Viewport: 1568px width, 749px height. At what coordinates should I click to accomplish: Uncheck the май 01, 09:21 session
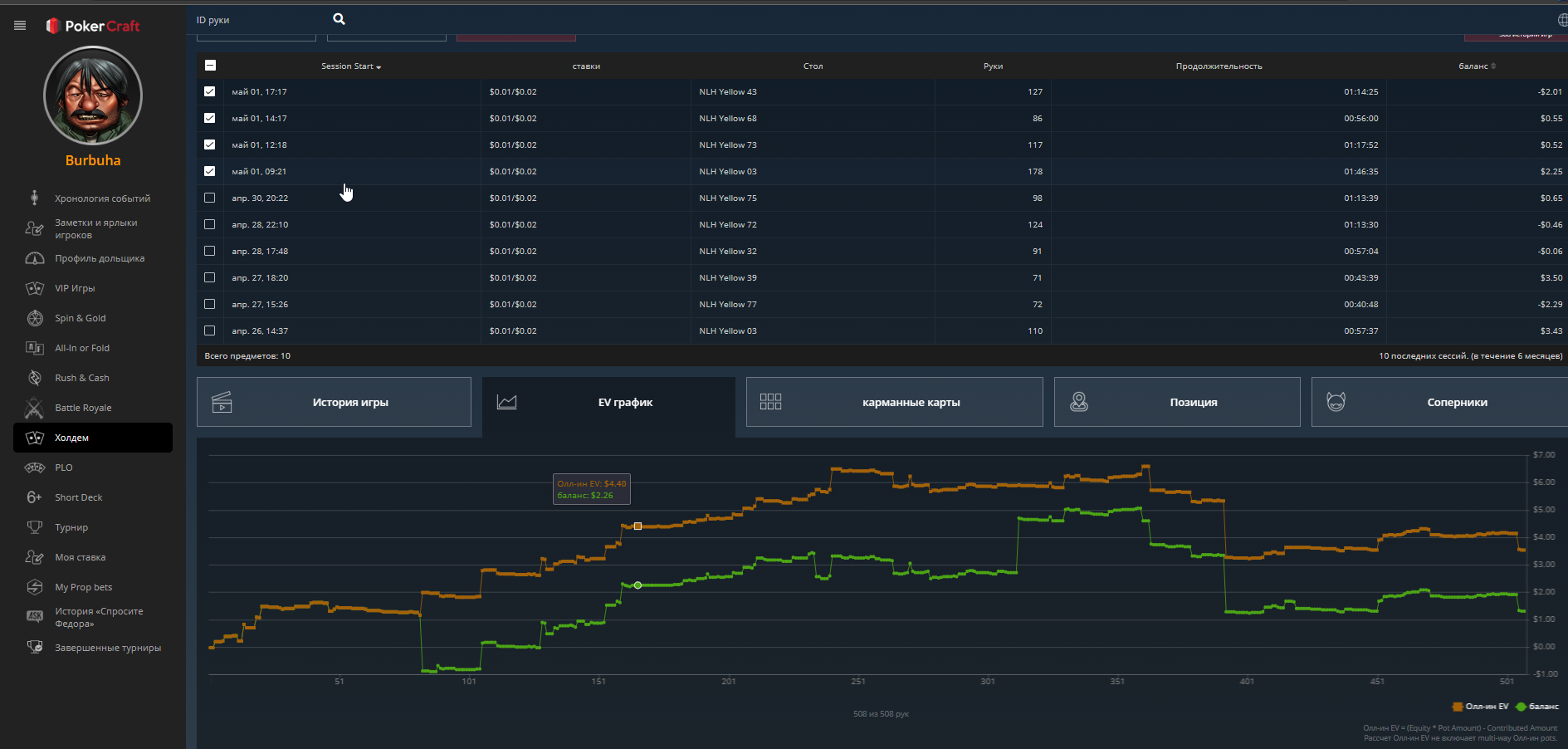coord(210,171)
